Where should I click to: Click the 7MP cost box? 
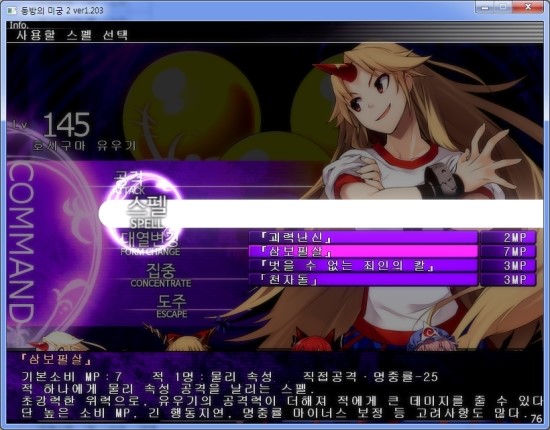[x=508, y=251]
